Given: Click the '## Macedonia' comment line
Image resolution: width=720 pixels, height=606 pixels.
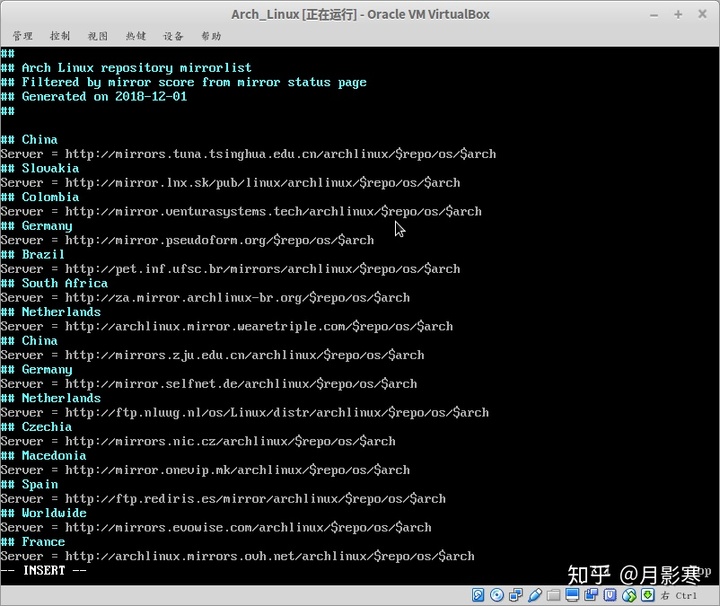Looking at the screenshot, I should point(44,455).
